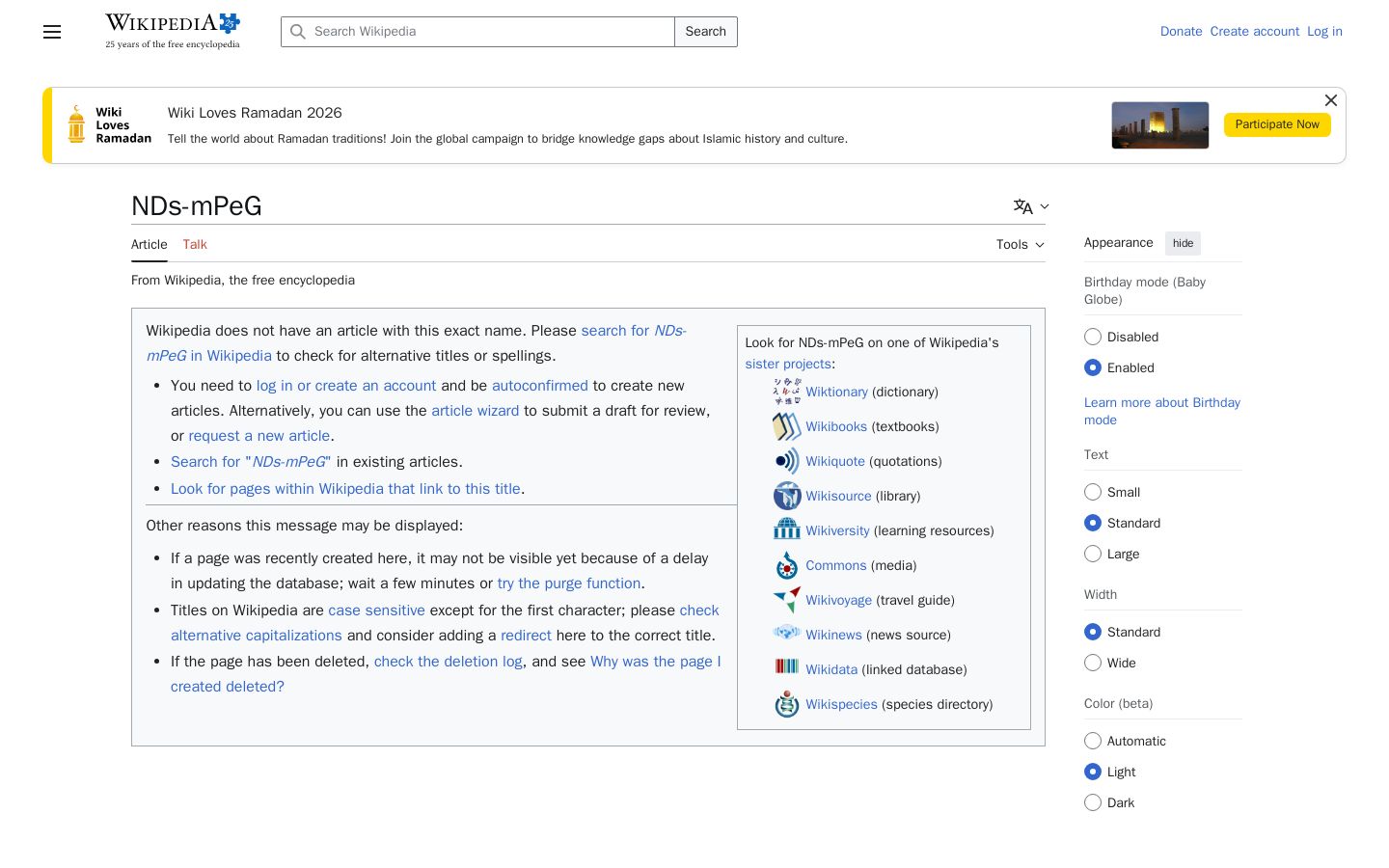Click try the purge function link
Image resolution: width=1389 pixels, height=868 pixels.
click(569, 583)
